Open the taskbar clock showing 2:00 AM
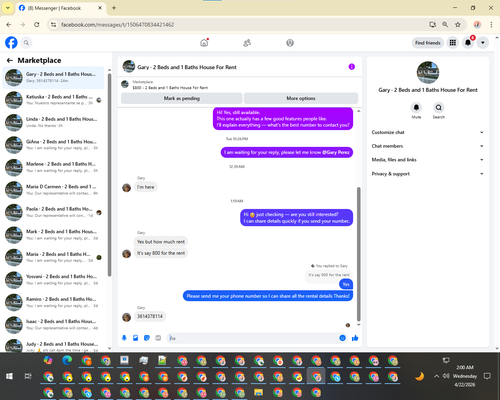 465,376
